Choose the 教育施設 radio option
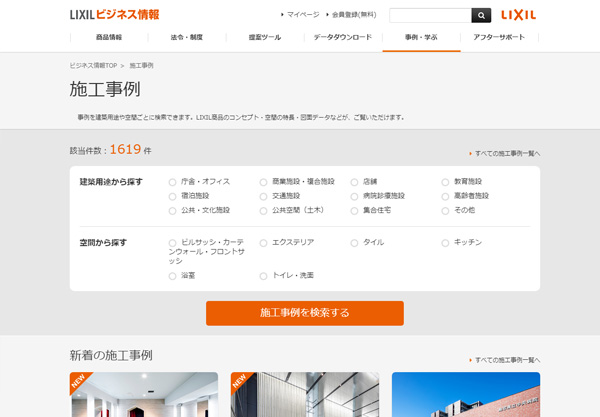This screenshot has width=600, height=417. click(x=445, y=182)
